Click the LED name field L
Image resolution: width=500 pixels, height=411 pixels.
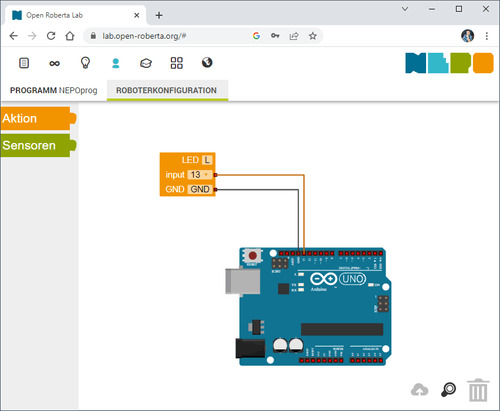[x=207, y=160]
